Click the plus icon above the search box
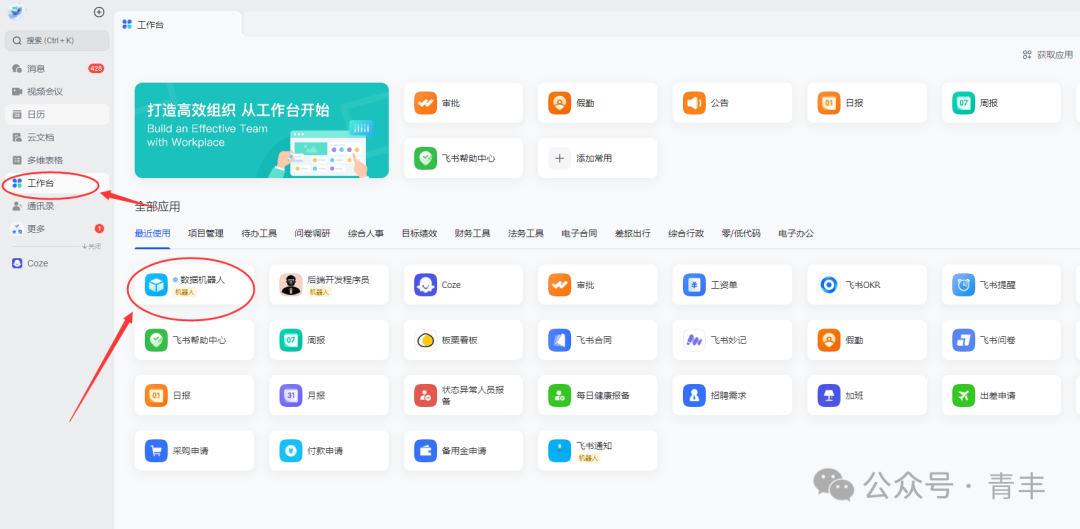The width and height of the screenshot is (1080, 529). click(x=99, y=12)
